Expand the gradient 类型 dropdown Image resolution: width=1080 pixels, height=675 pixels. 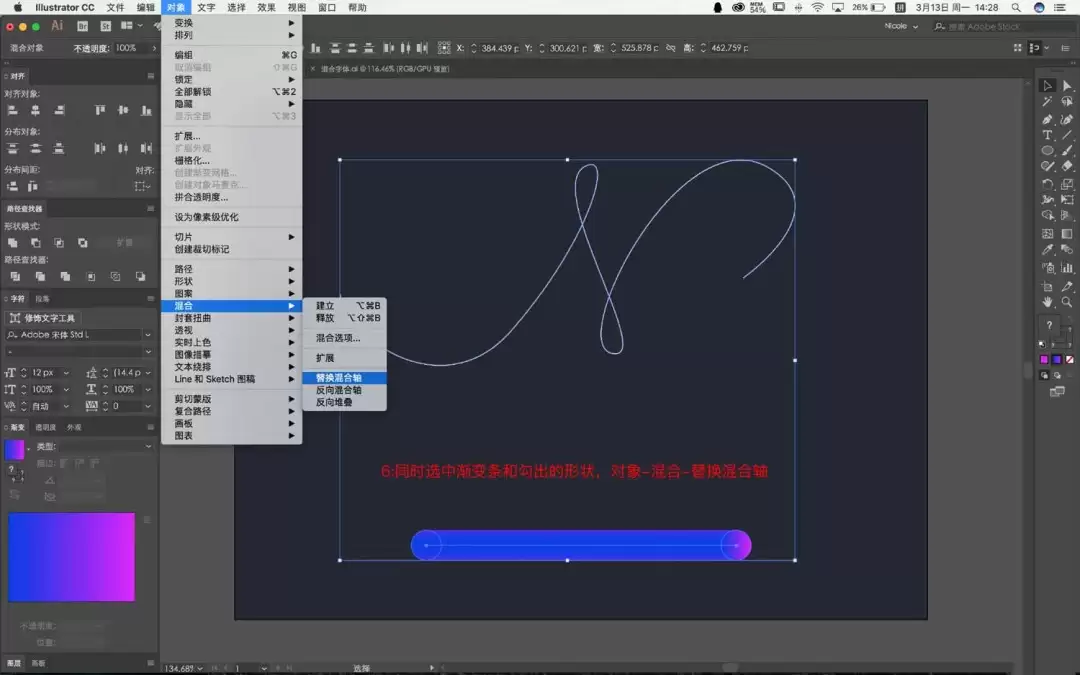pyautogui.click(x=94, y=446)
